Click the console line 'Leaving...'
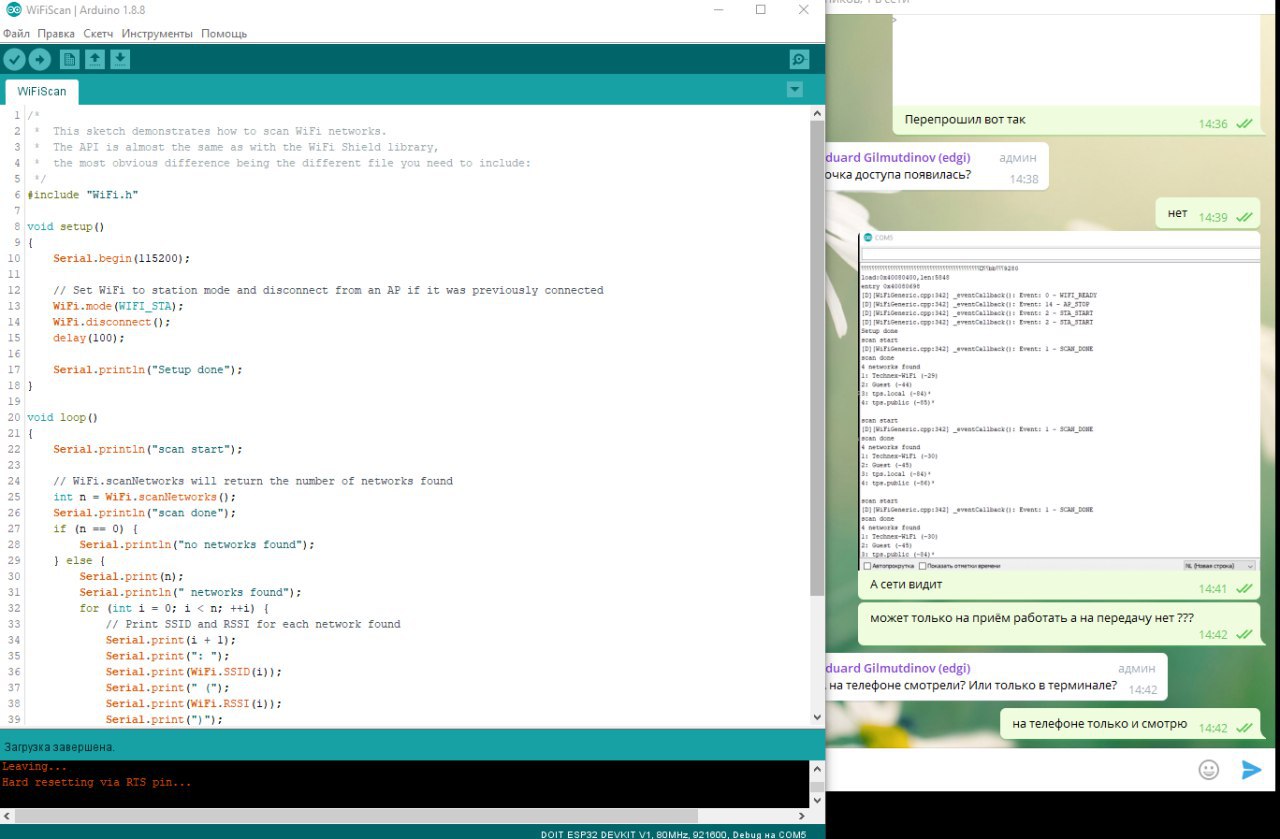The width and height of the screenshot is (1280, 839). (x=34, y=767)
